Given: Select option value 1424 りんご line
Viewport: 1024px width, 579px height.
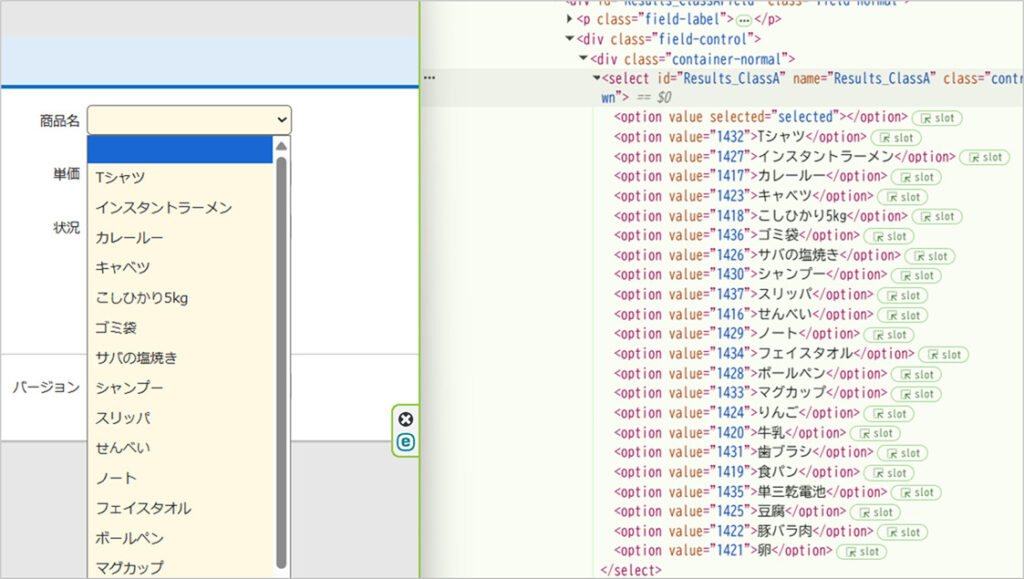Looking at the screenshot, I should (x=737, y=413).
